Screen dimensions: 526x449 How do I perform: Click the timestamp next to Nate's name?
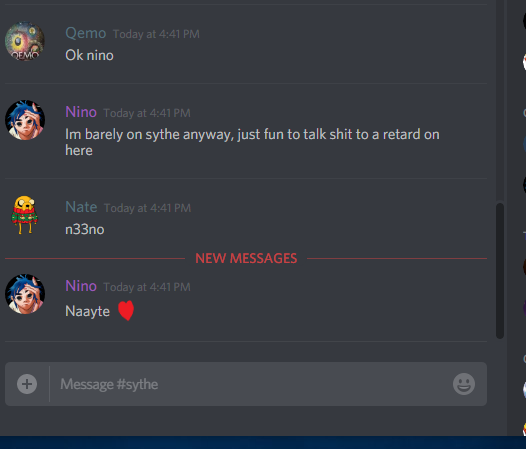tap(147, 208)
